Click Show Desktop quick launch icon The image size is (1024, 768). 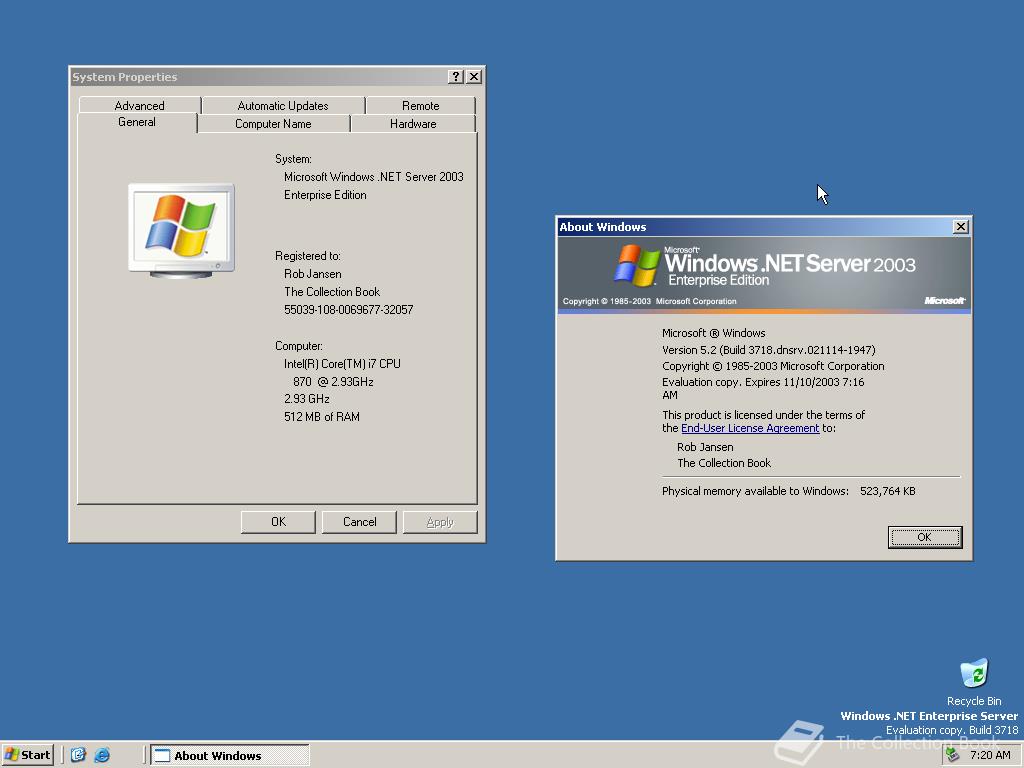pyautogui.click(x=78, y=755)
